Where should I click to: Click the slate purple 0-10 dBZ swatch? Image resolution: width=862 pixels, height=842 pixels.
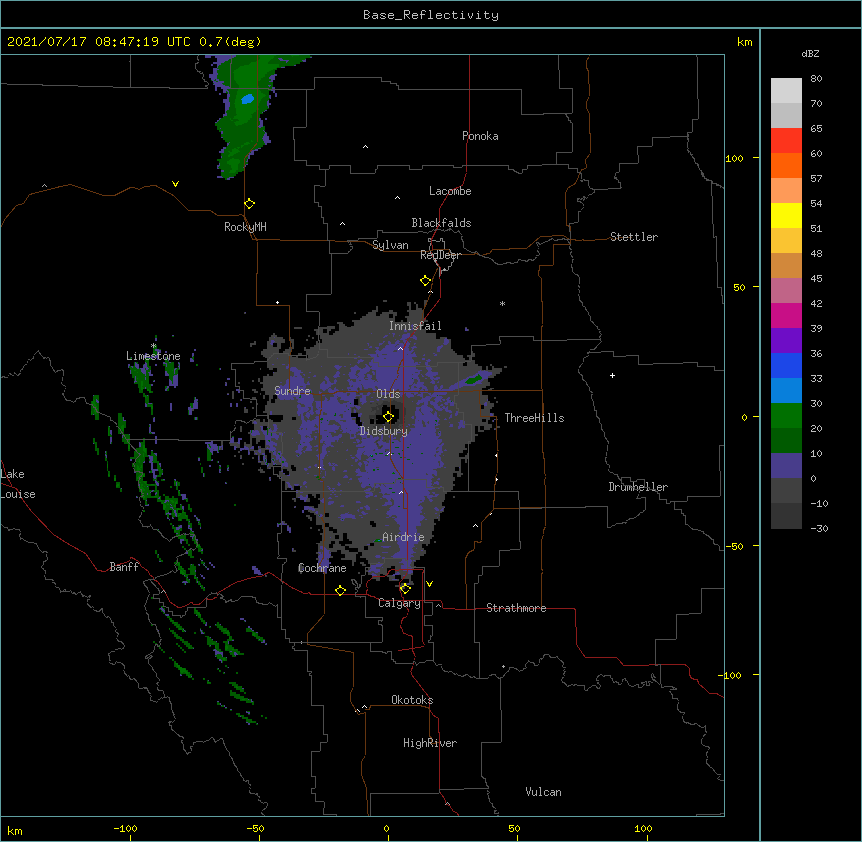[x=786, y=466]
